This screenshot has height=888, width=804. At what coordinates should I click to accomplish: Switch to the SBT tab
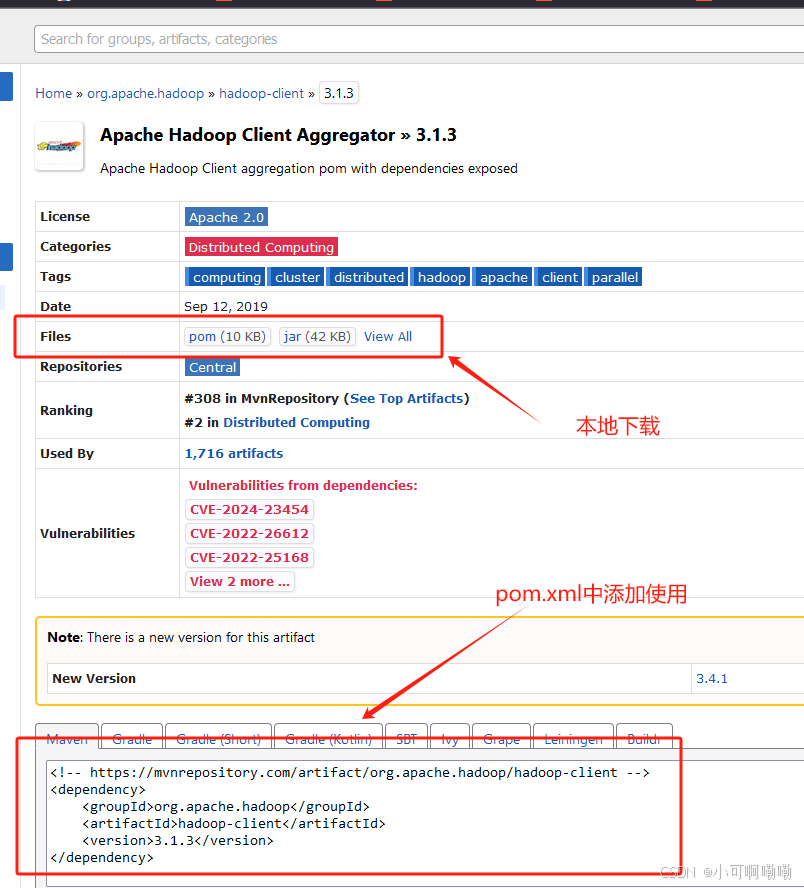(407, 737)
